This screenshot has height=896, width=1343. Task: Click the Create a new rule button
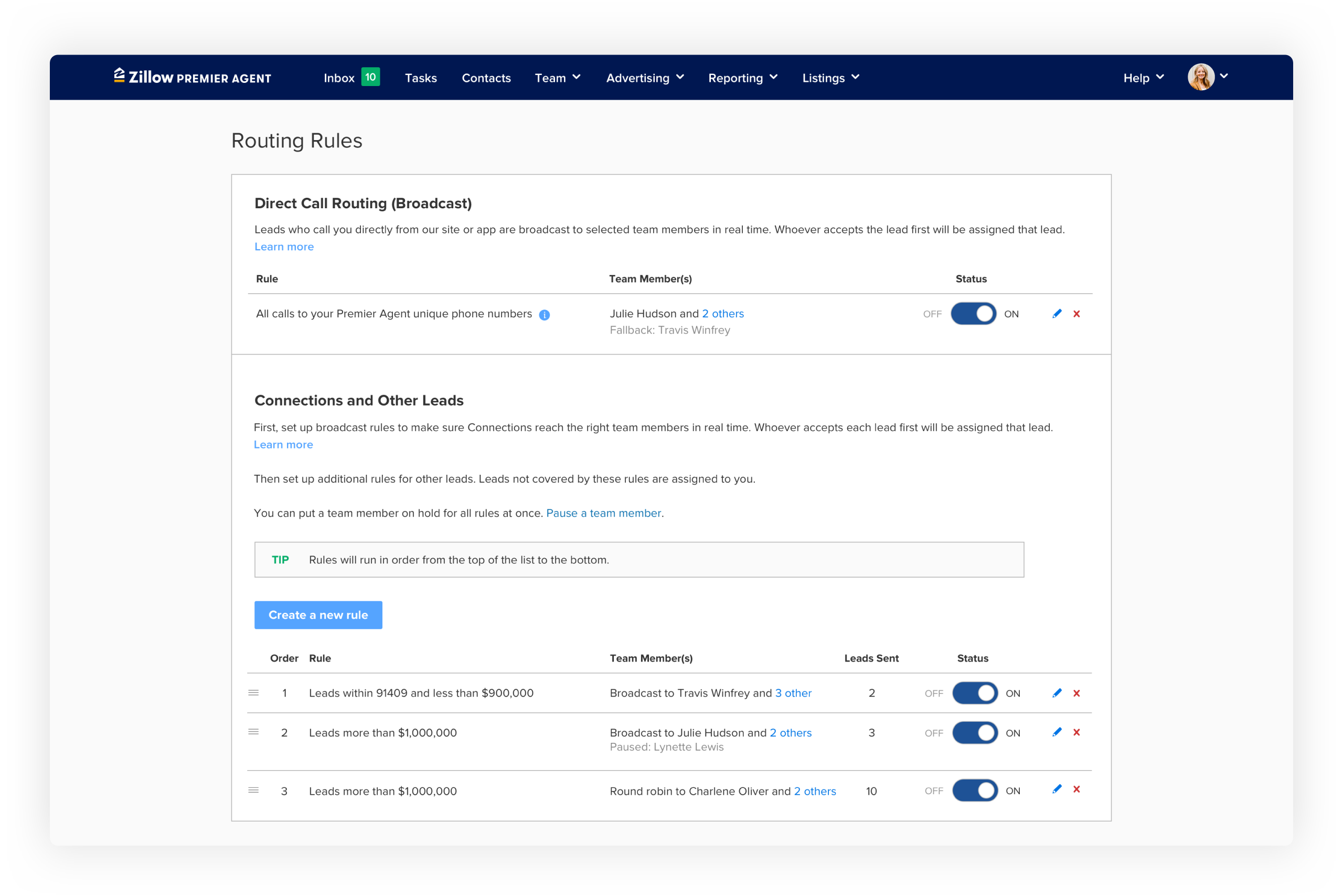(318, 615)
